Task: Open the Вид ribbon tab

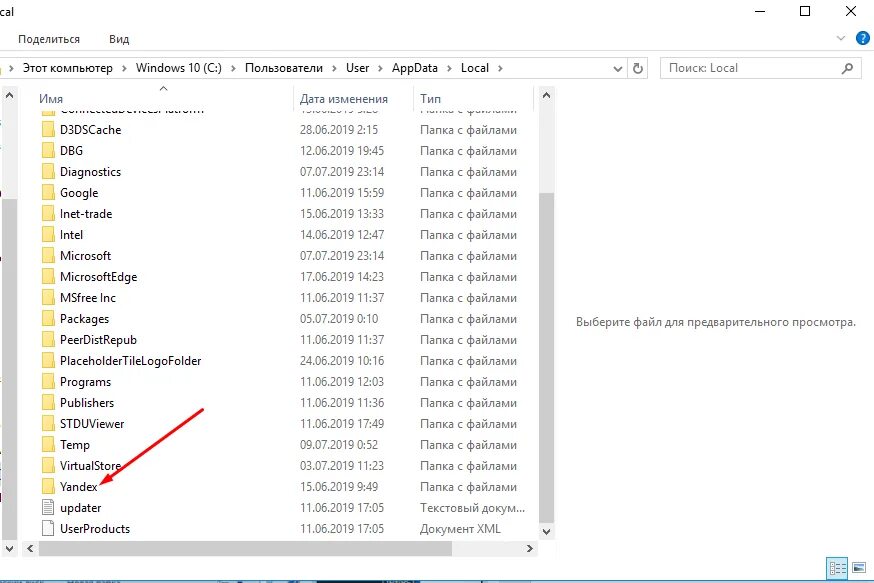Action: (119, 39)
